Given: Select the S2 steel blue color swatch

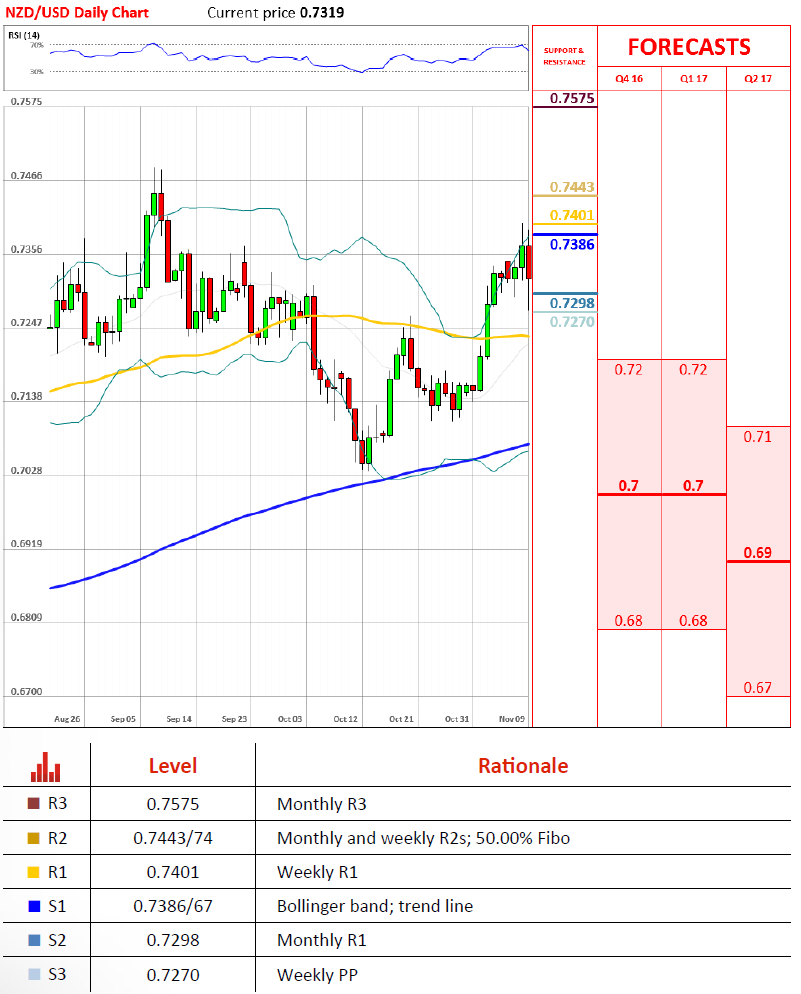Looking at the screenshot, I should pyautogui.click(x=34, y=940).
